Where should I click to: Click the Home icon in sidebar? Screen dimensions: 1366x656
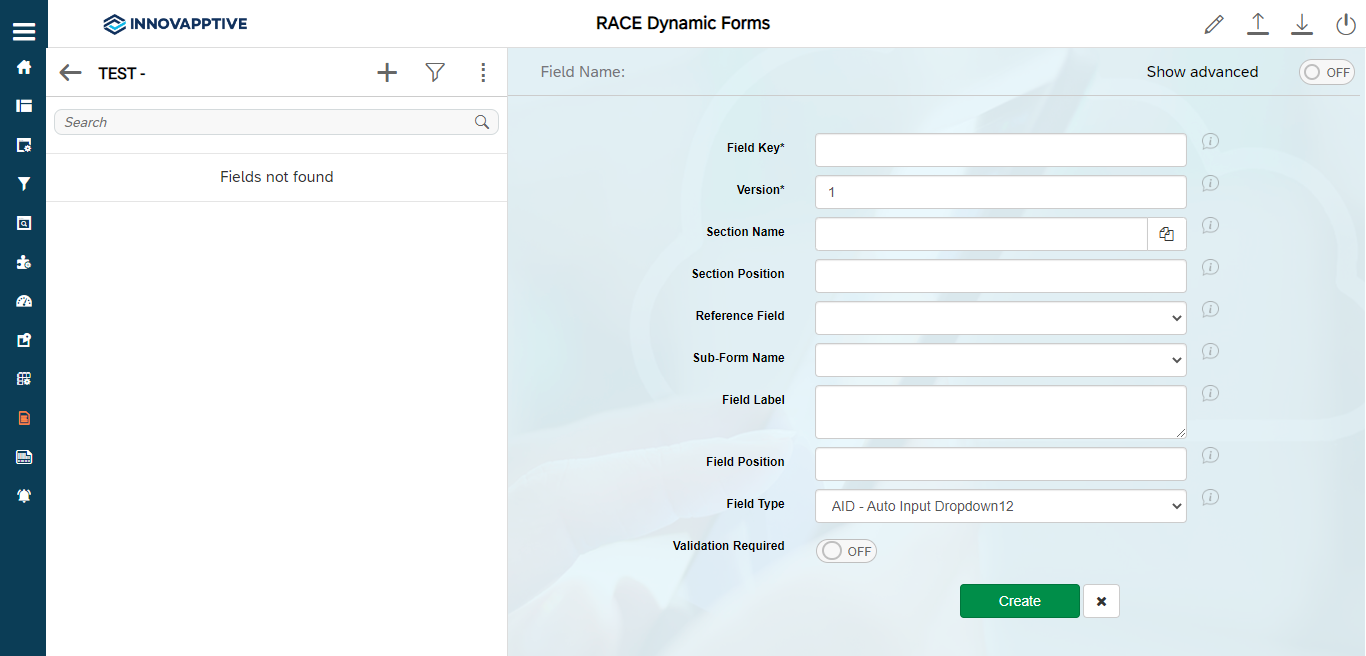pyautogui.click(x=24, y=68)
